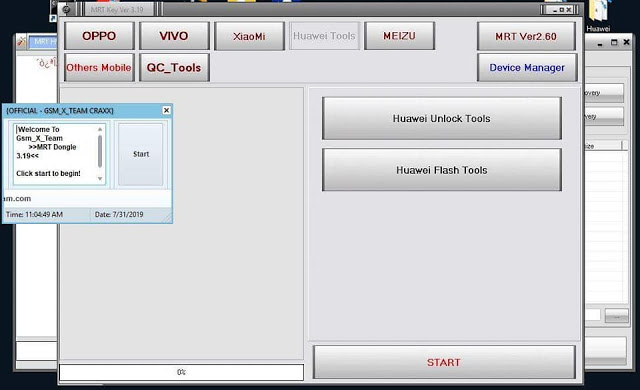The image size is (640, 390).
Task: Click the MRT Key title bar icon
Action: click(66, 9)
